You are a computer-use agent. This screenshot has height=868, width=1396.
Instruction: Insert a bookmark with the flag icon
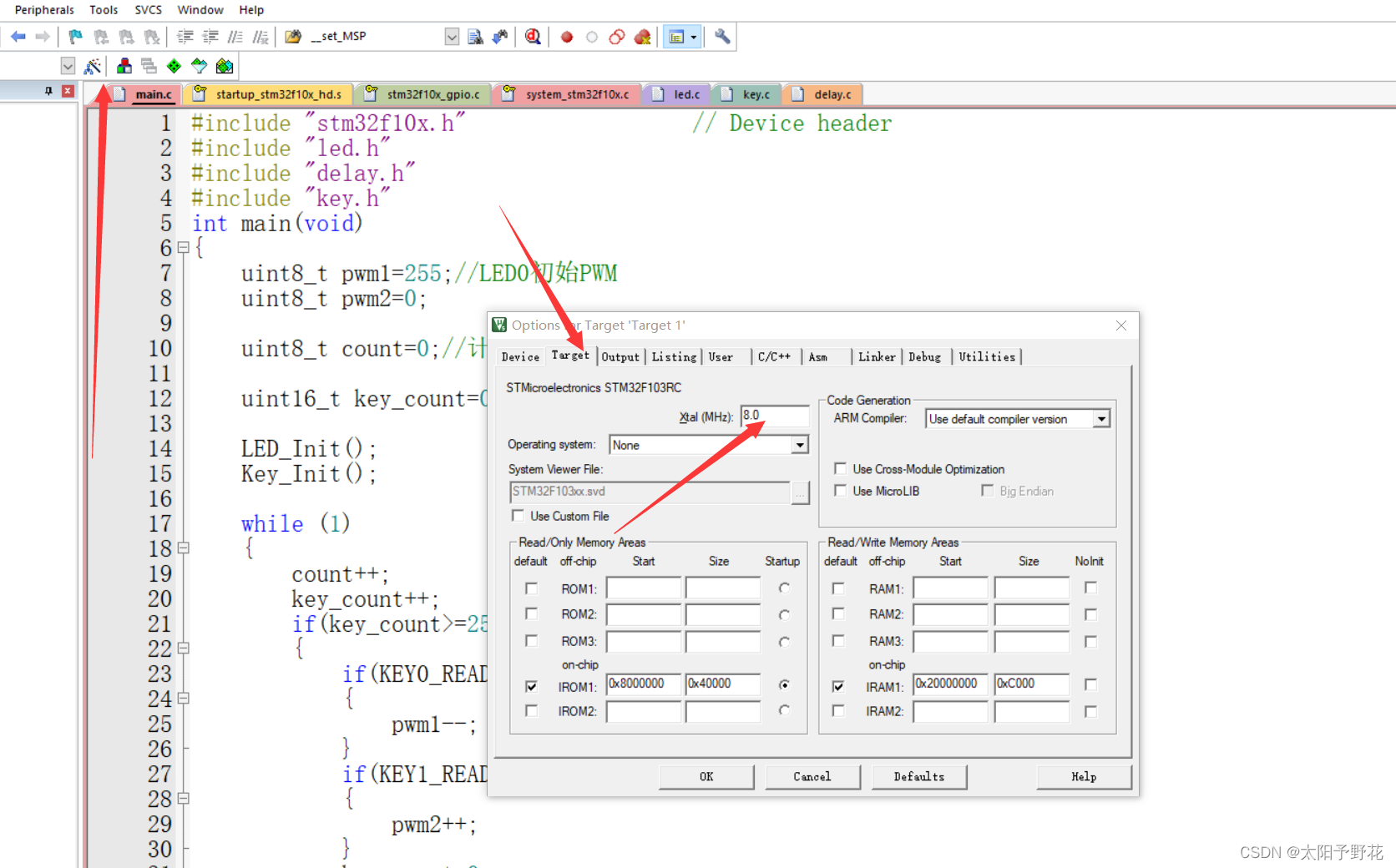click(x=76, y=37)
